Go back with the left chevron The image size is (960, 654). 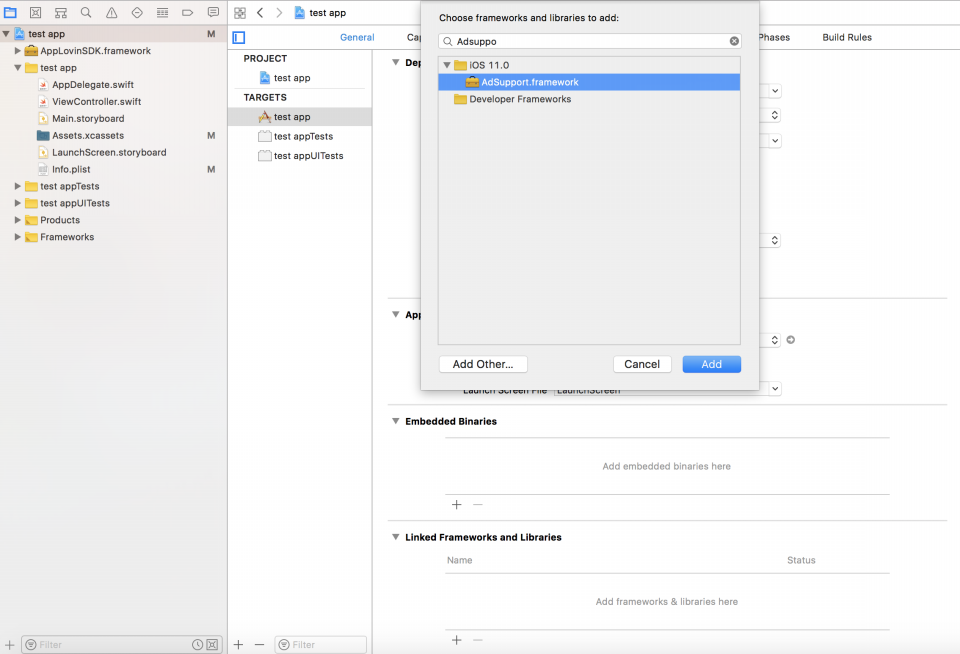point(260,13)
